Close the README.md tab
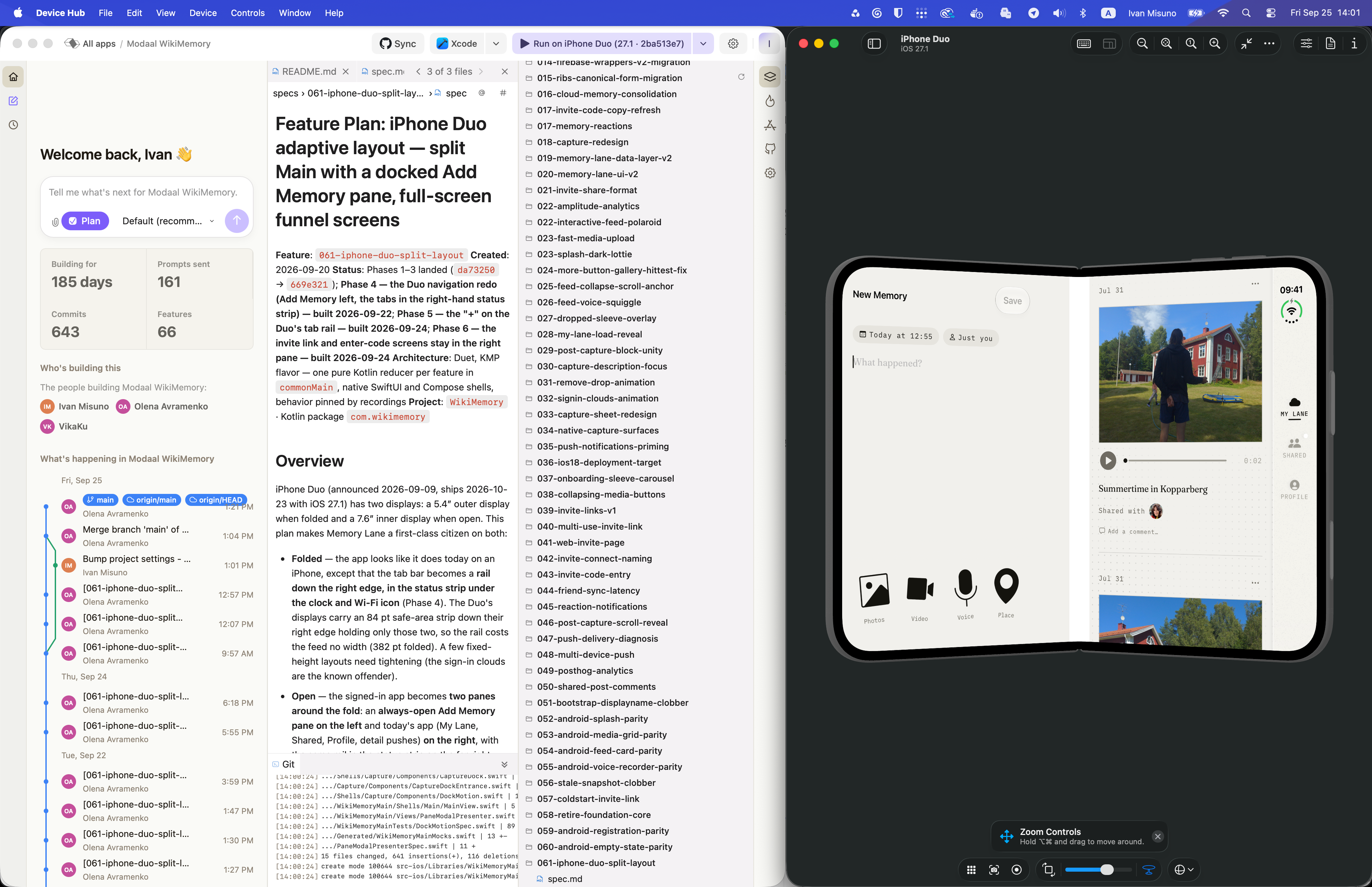This screenshot has height=887, width=1372. click(345, 71)
